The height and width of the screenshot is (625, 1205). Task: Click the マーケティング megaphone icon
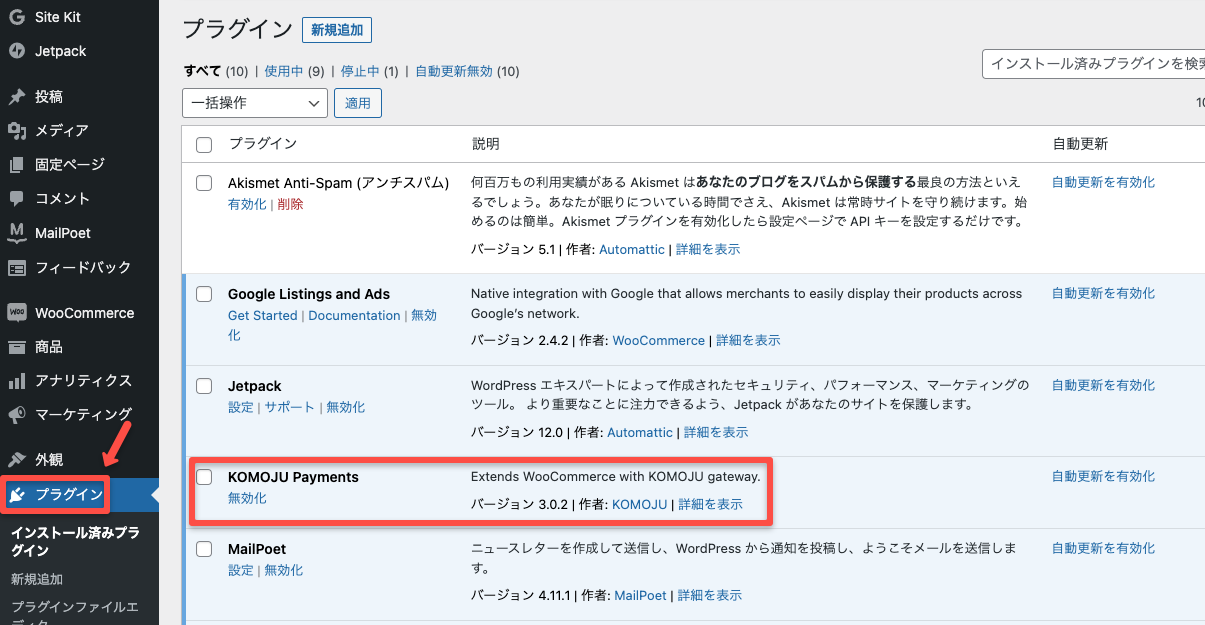point(17,415)
